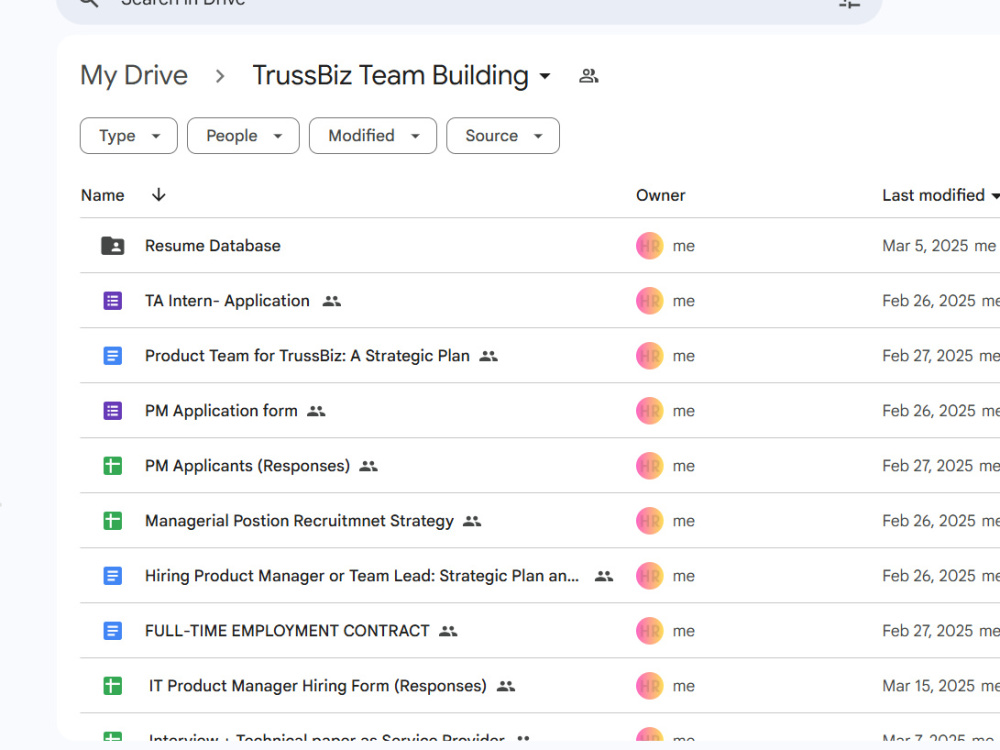The width and height of the screenshot is (1000, 750).
Task: Select the Resume Database row name
Action: click(212, 246)
